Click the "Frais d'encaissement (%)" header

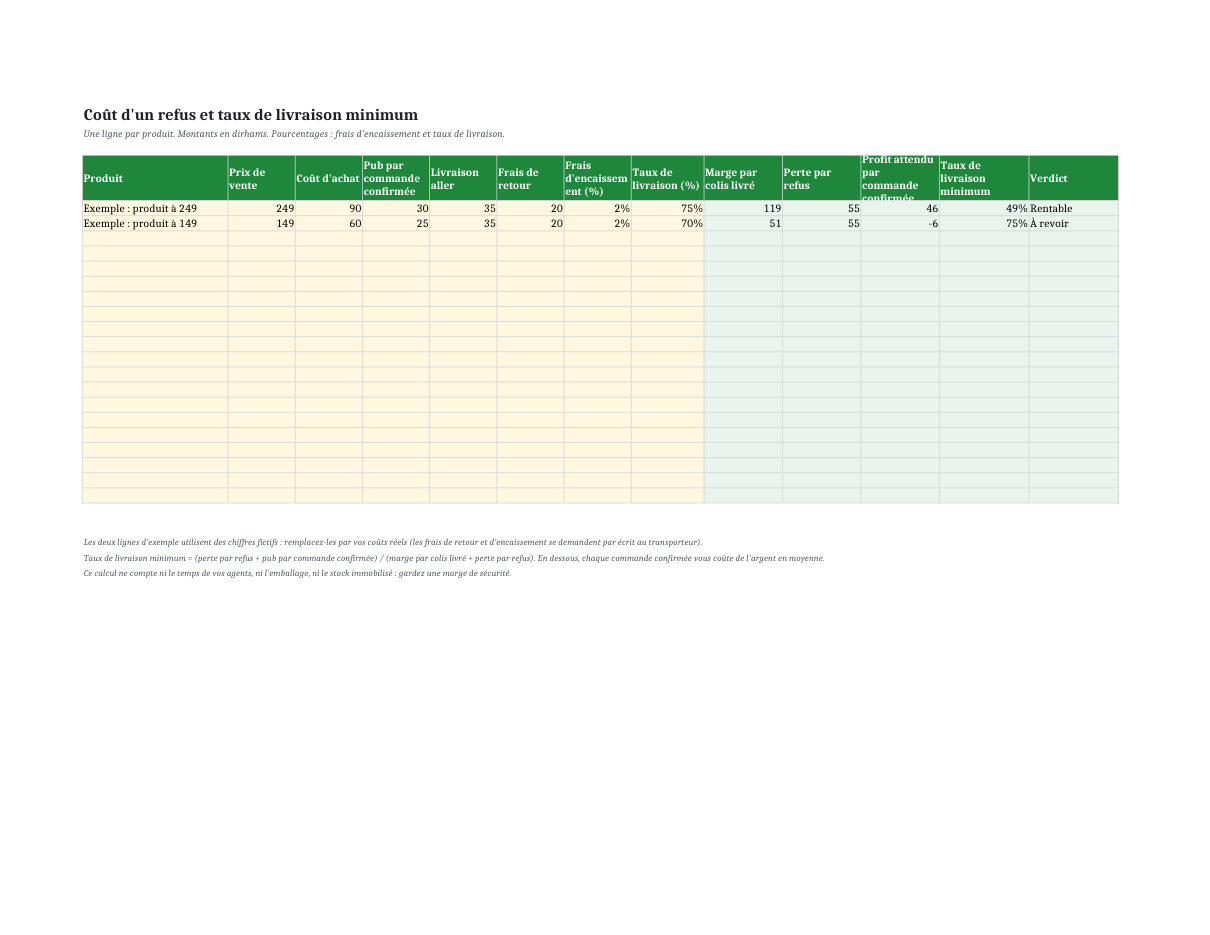[x=597, y=178]
